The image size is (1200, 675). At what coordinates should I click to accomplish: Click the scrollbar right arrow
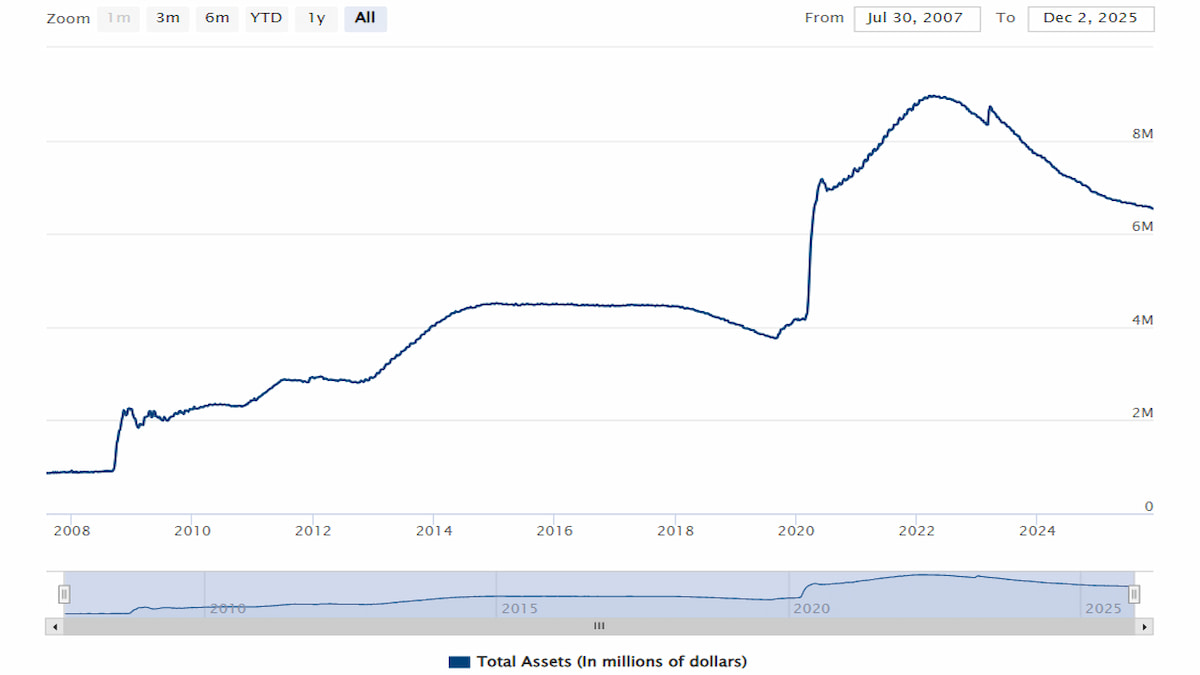(x=1145, y=626)
